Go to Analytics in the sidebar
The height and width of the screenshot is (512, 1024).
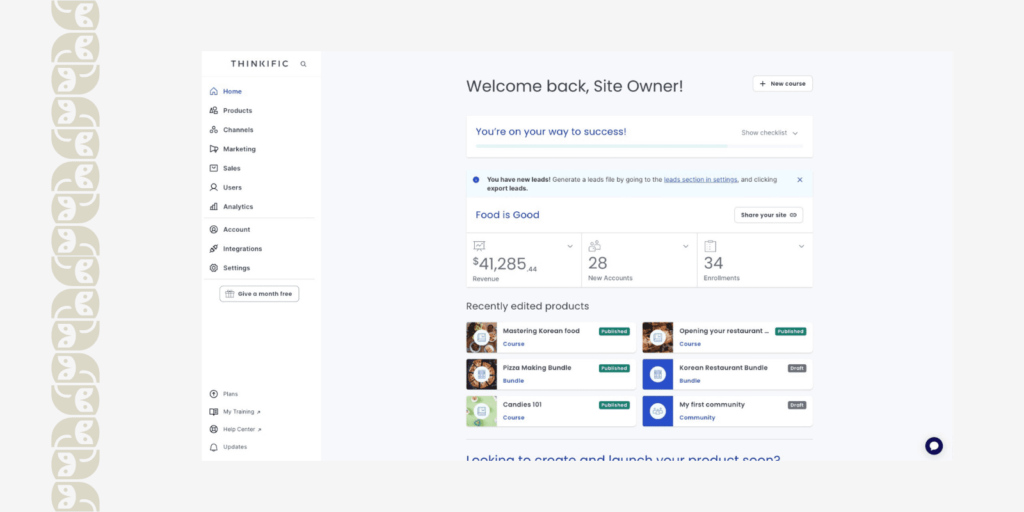(238, 207)
